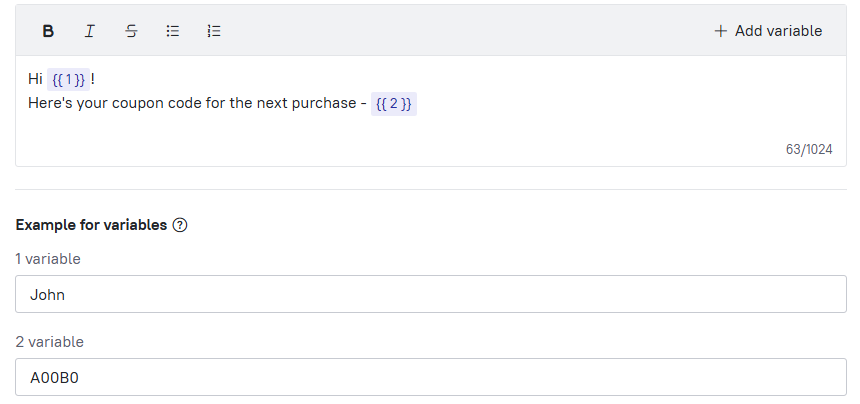
Task: Focus the 1 variable field containing John
Action: click(431, 294)
